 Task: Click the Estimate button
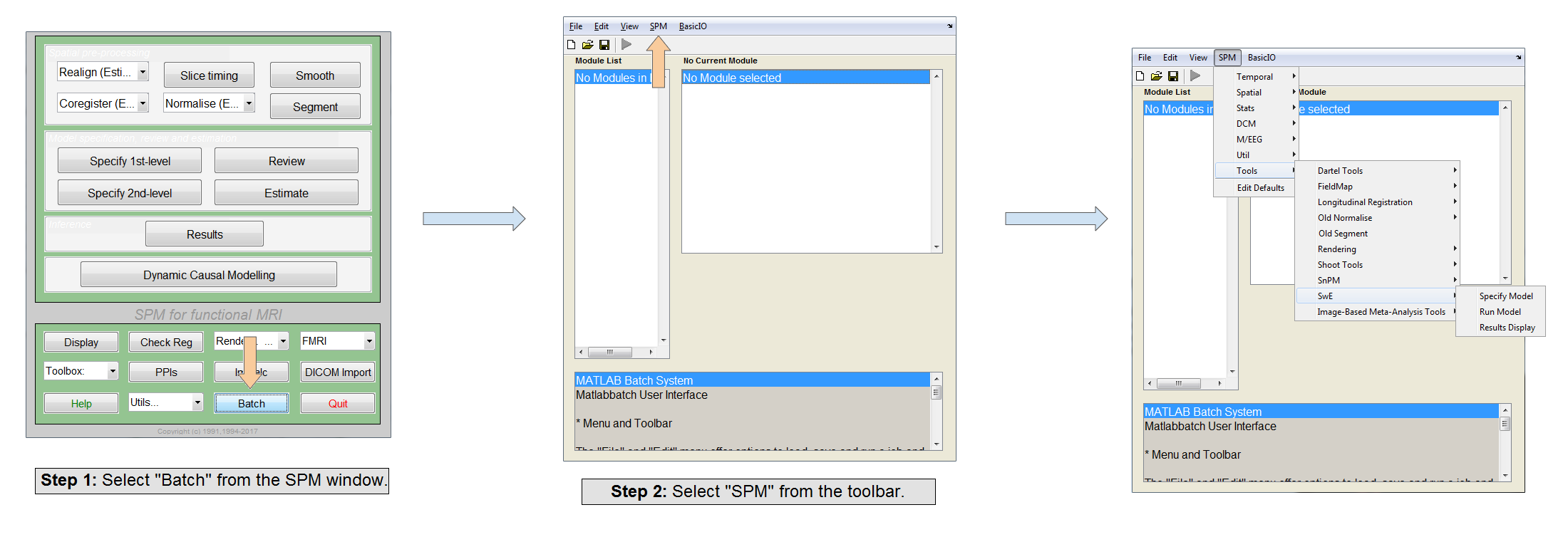pos(287,193)
